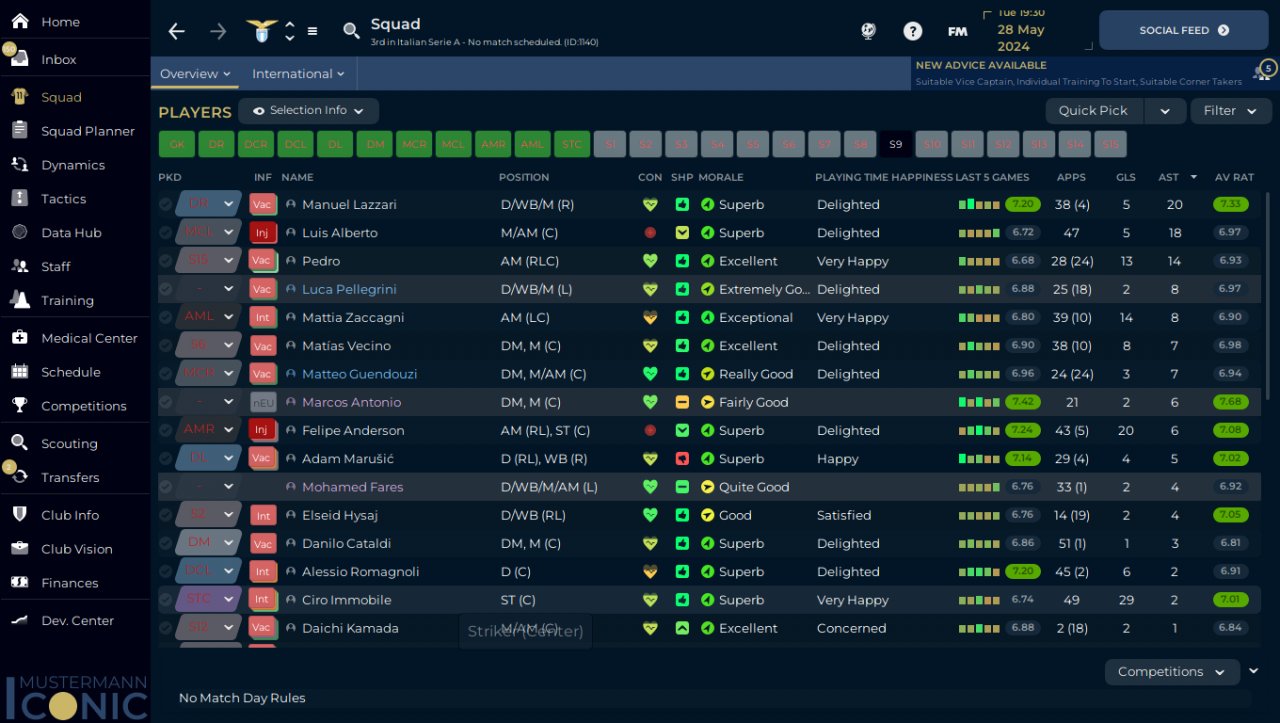Toggle selection check for Manuel Lazzari
Image resolution: width=1280 pixels, height=723 pixels.
(x=165, y=205)
